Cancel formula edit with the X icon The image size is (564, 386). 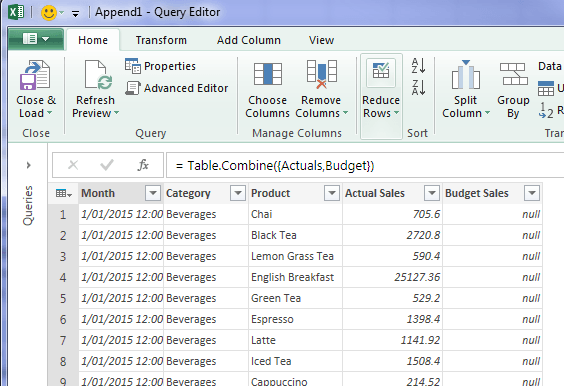point(73,165)
